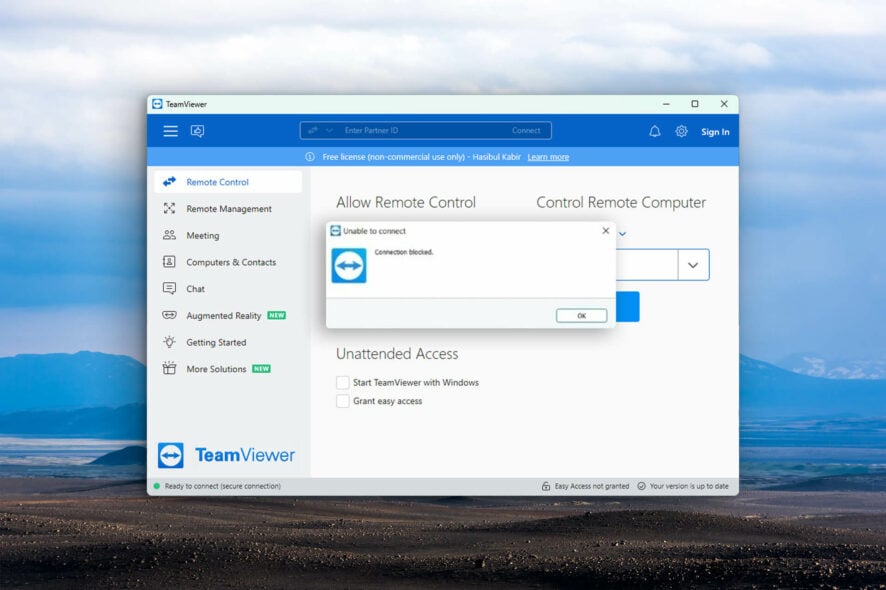The height and width of the screenshot is (590, 886).
Task: Click the blue connect button behind dialog
Action: [628, 307]
